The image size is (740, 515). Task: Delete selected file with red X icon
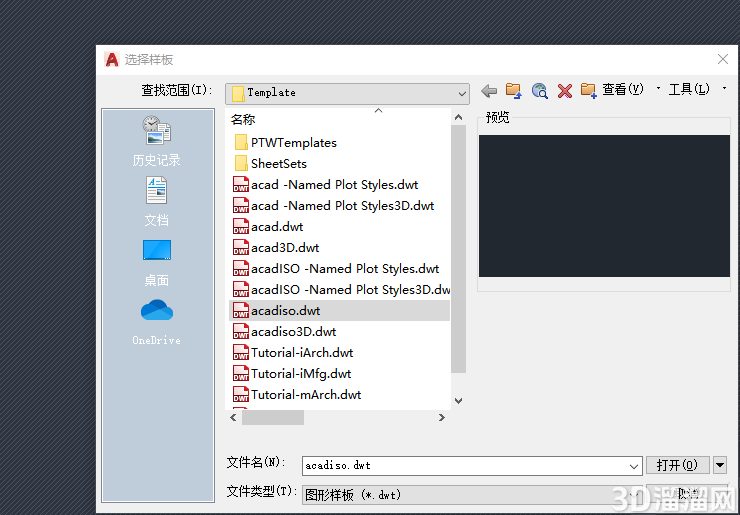564,91
